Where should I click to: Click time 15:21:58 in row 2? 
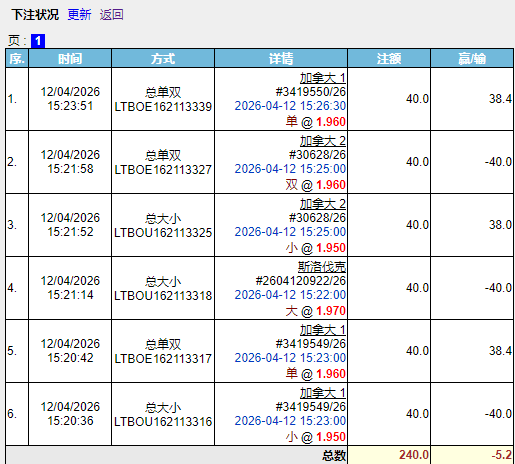click(70, 169)
